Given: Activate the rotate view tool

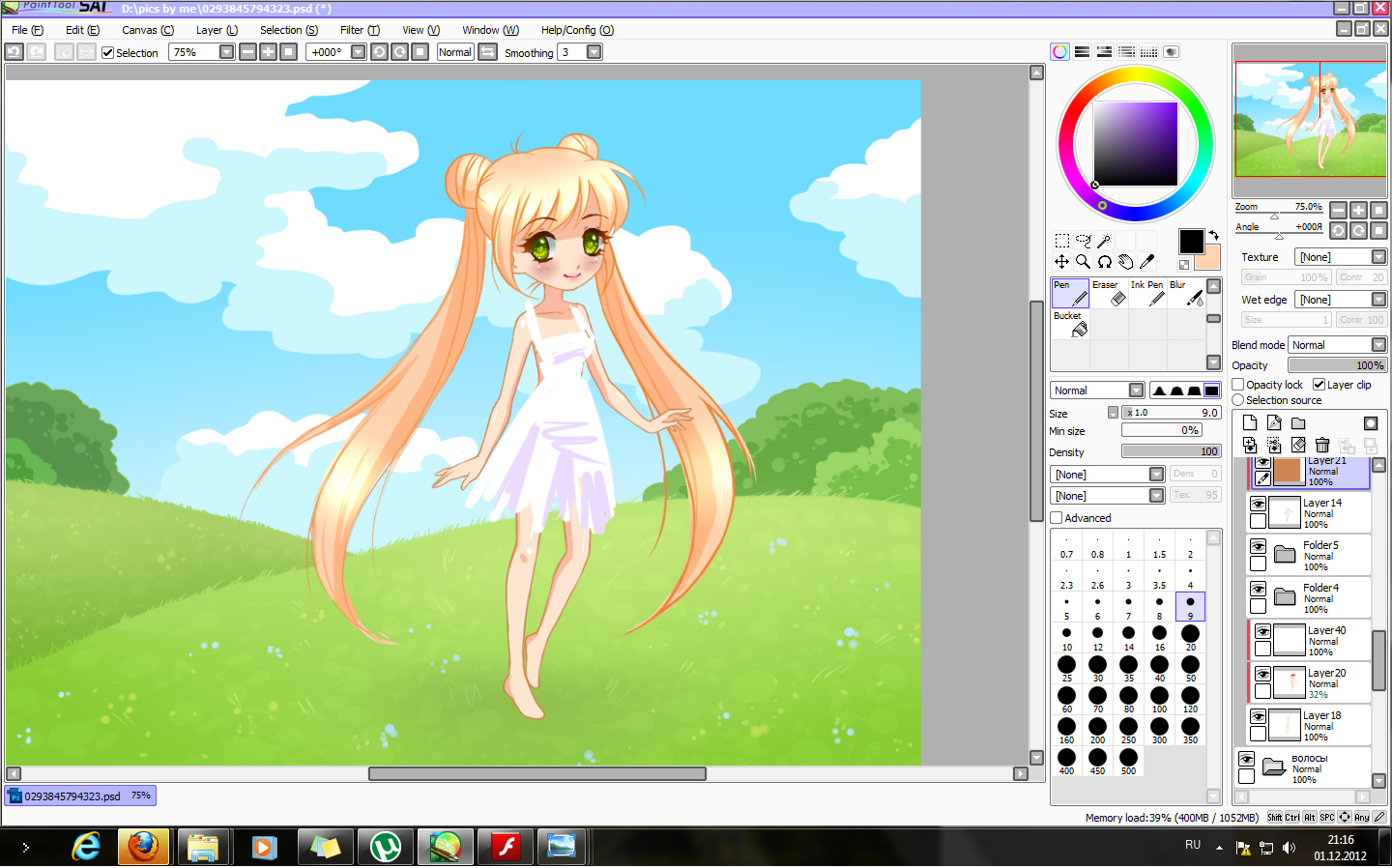Looking at the screenshot, I should [1104, 262].
